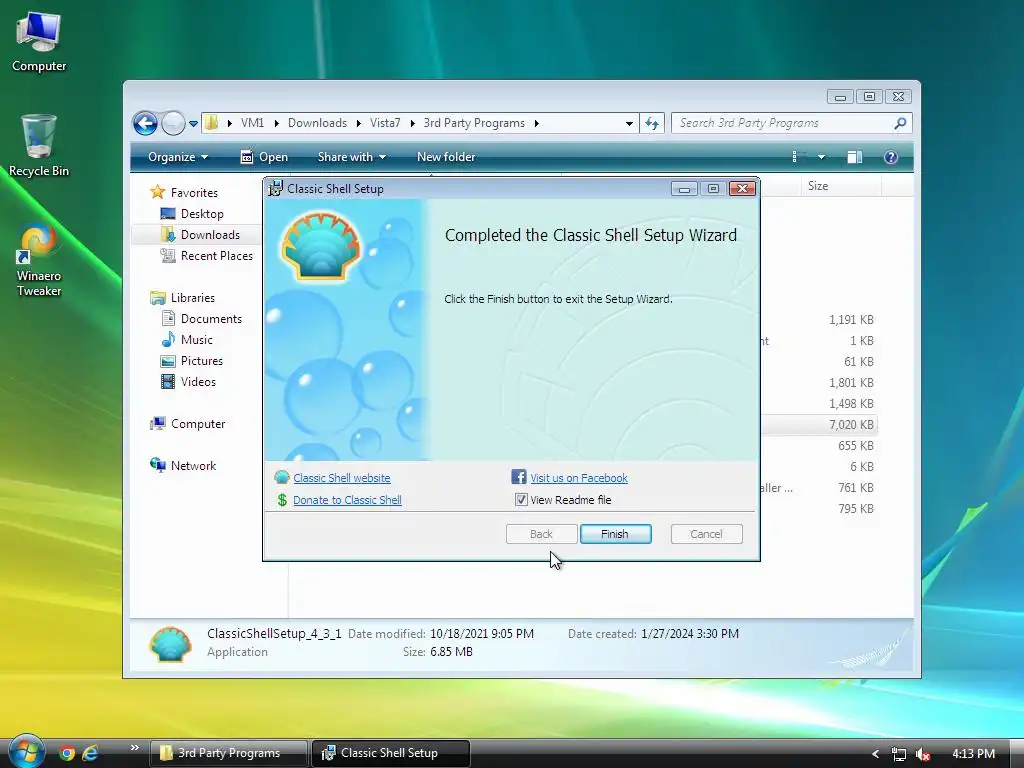Launch Chrome from the quick launch bar
The height and width of the screenshot is (768, 1024).
pos(67,753)
